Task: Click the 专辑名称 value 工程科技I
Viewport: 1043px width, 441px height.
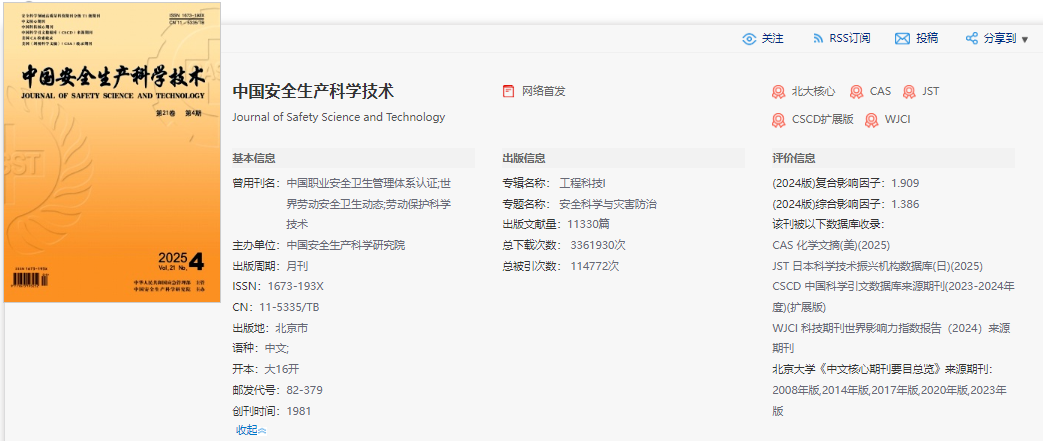Action: (583, 183)
